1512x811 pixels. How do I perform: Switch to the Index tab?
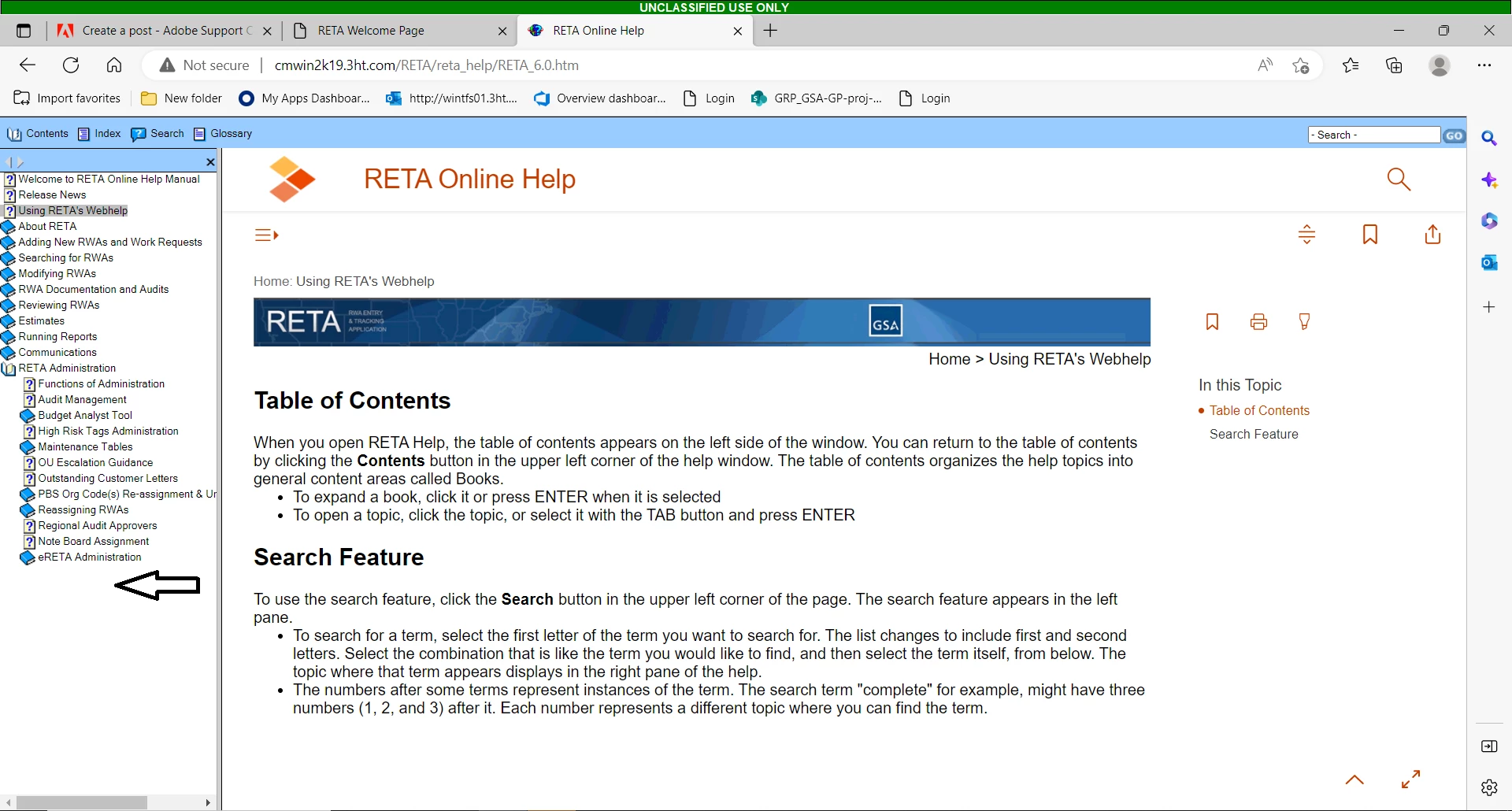pyautogui.click(x=99, y=134)
